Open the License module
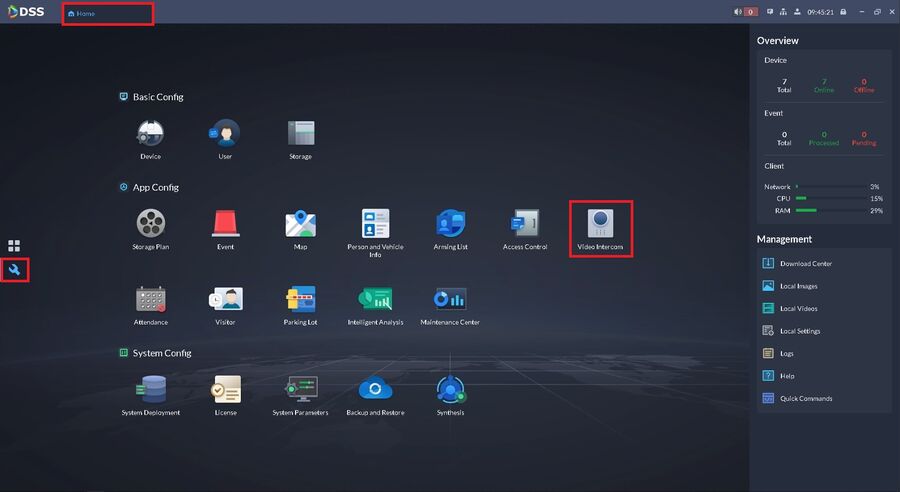The image size is (900, 492). point(226,396)
